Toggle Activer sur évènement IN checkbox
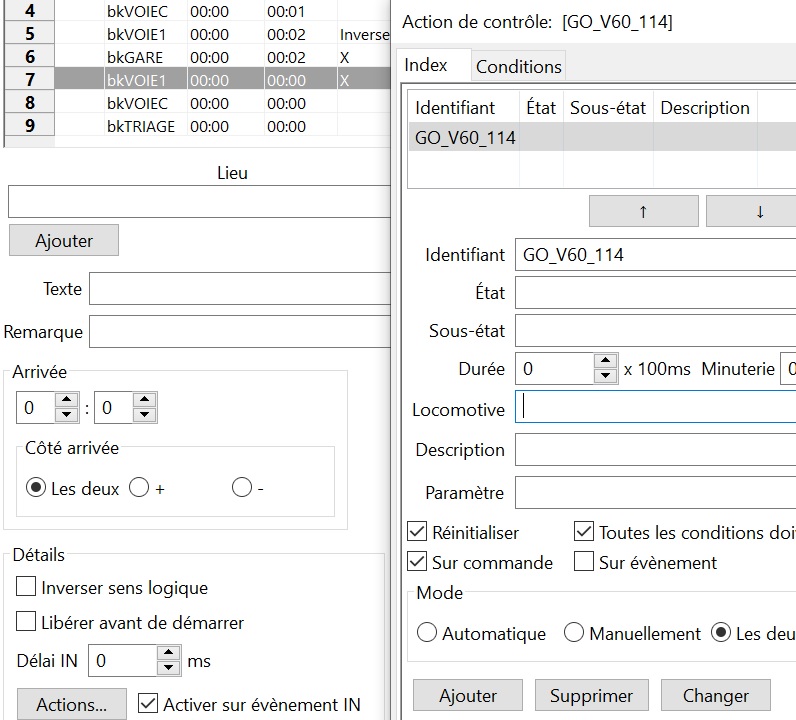 click(148, 704)
